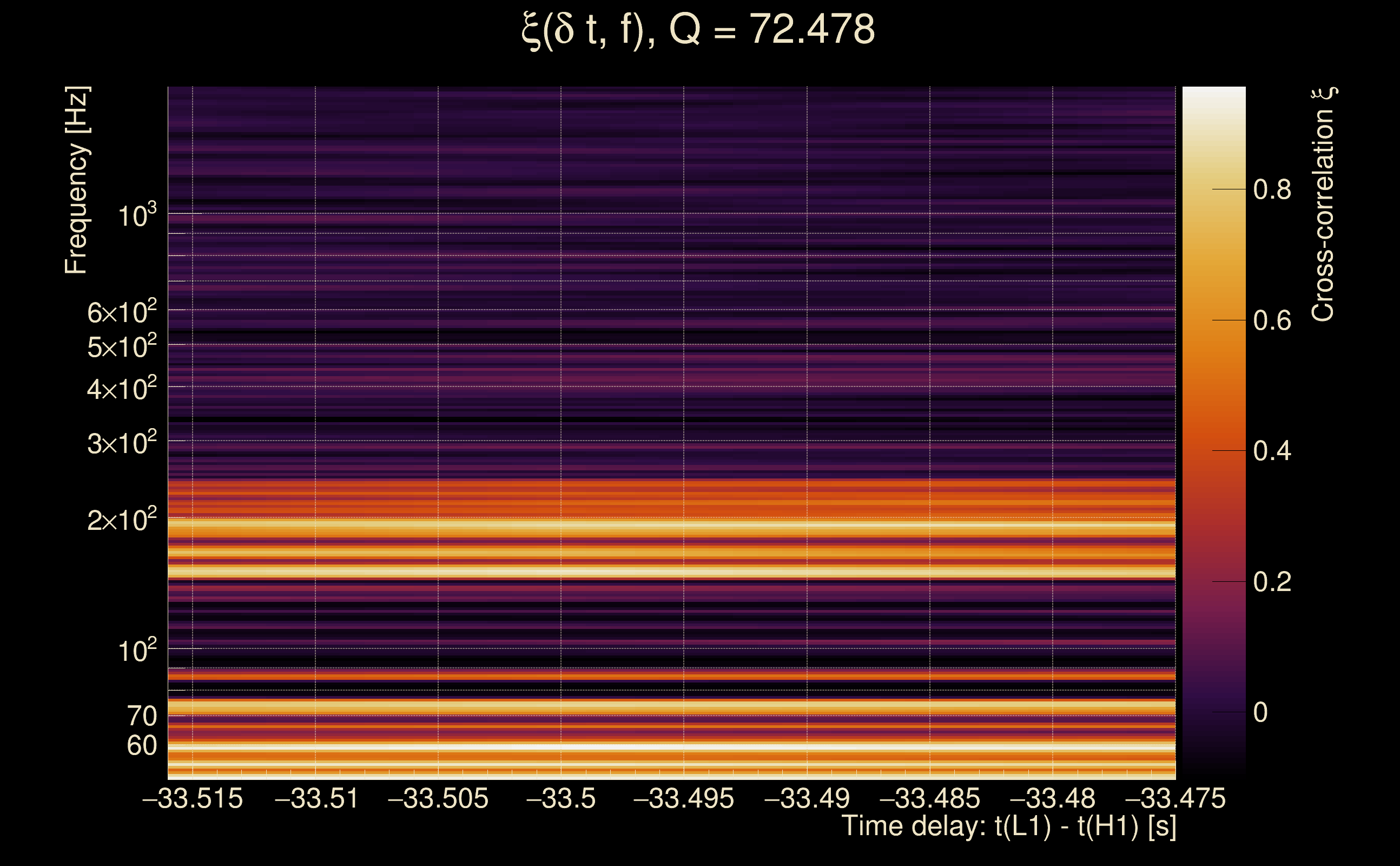Click the -33.495 x-axis tick label
Screen dimensions: 1400x866
[x=683, y=798]
